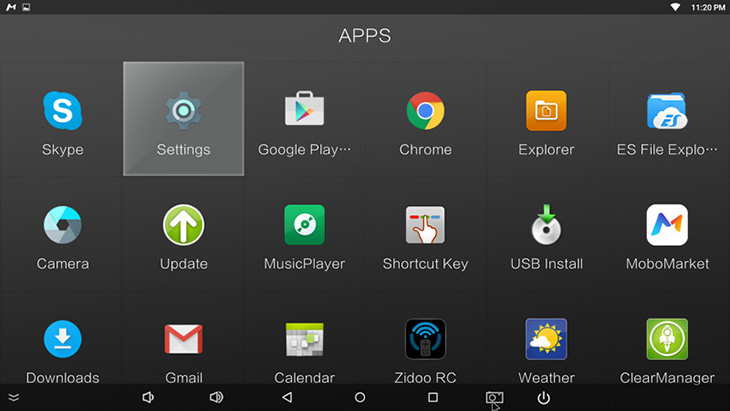
Task: Open the Explorer app
Action: 546,119
